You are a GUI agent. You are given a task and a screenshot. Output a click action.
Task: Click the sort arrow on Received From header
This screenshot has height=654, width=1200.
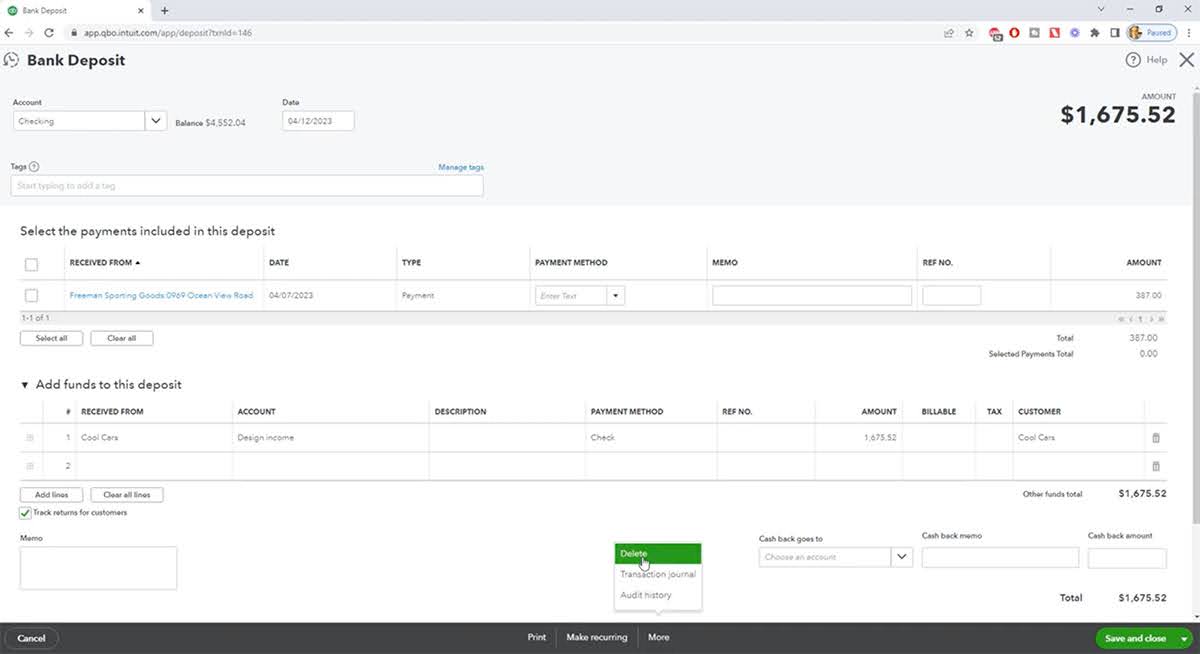pyautogui.click(x=138, y=263)
